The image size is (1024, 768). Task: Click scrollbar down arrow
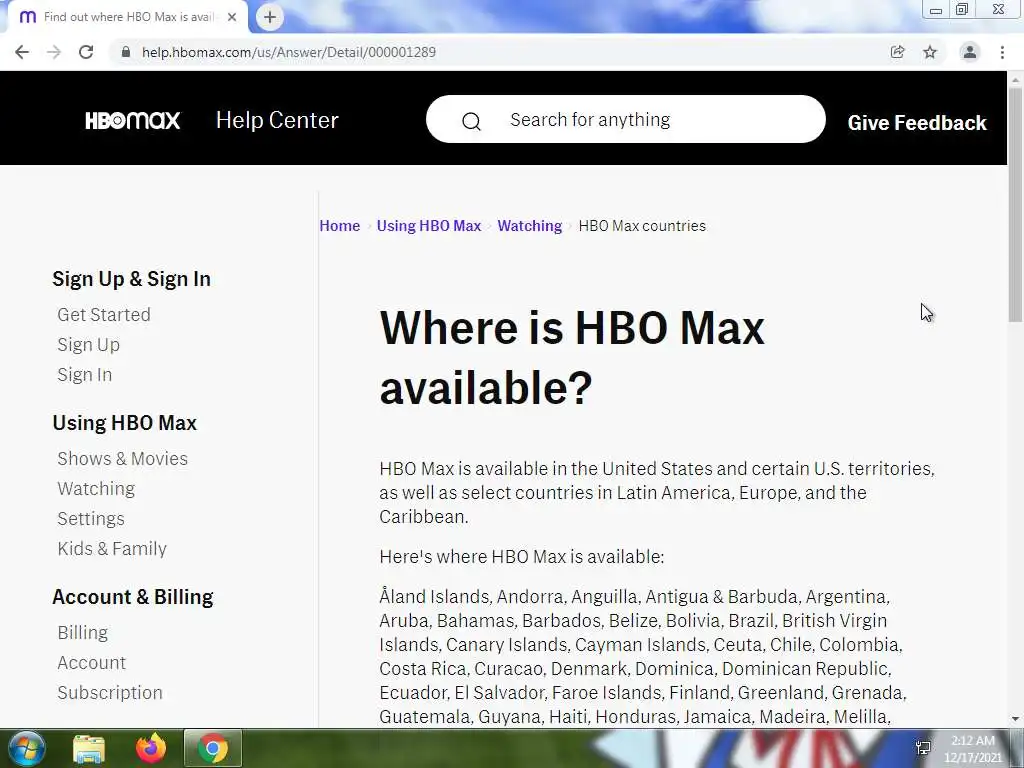coord(1016,719)
